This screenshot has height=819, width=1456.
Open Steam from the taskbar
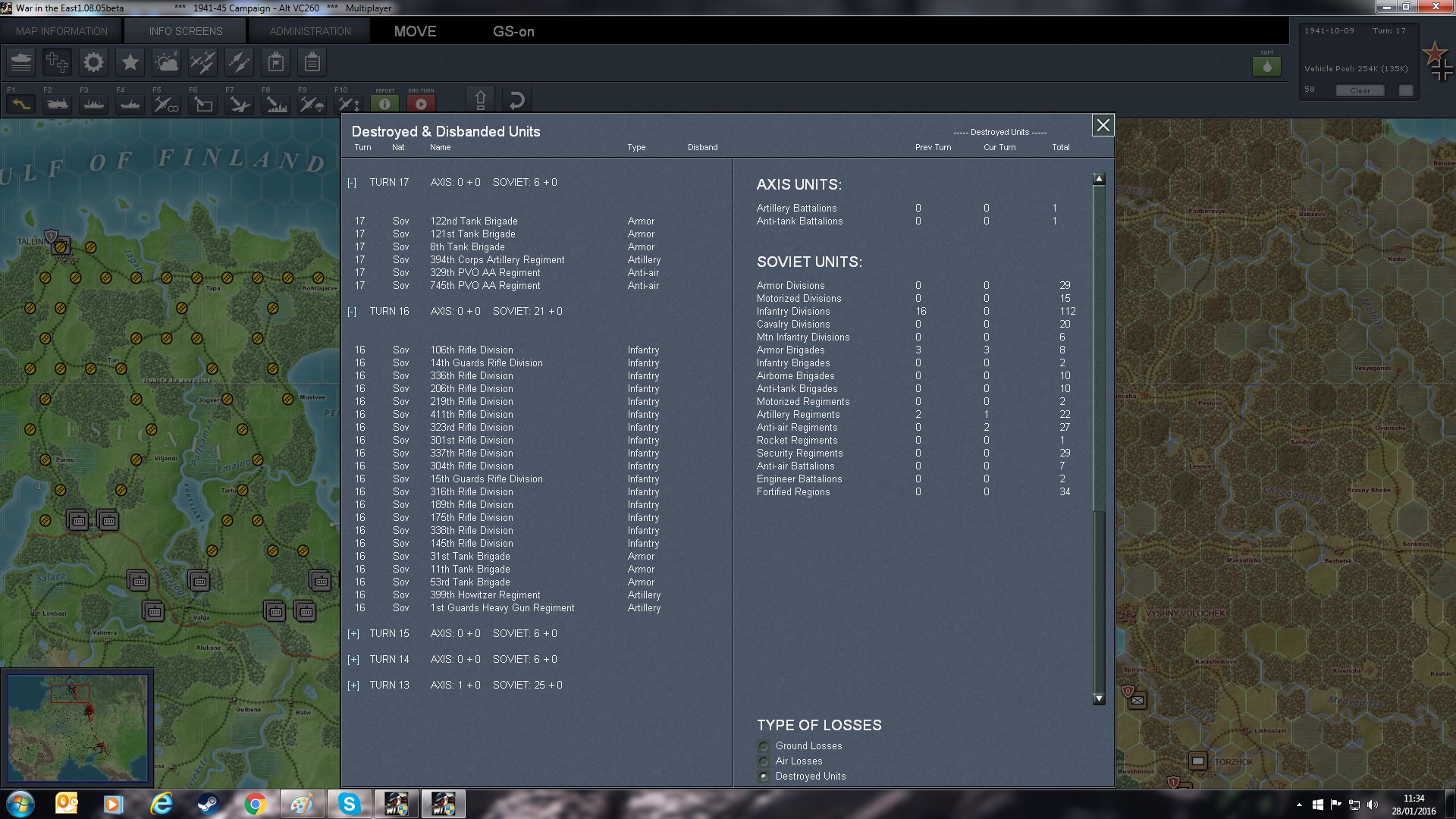click(208, 804)
